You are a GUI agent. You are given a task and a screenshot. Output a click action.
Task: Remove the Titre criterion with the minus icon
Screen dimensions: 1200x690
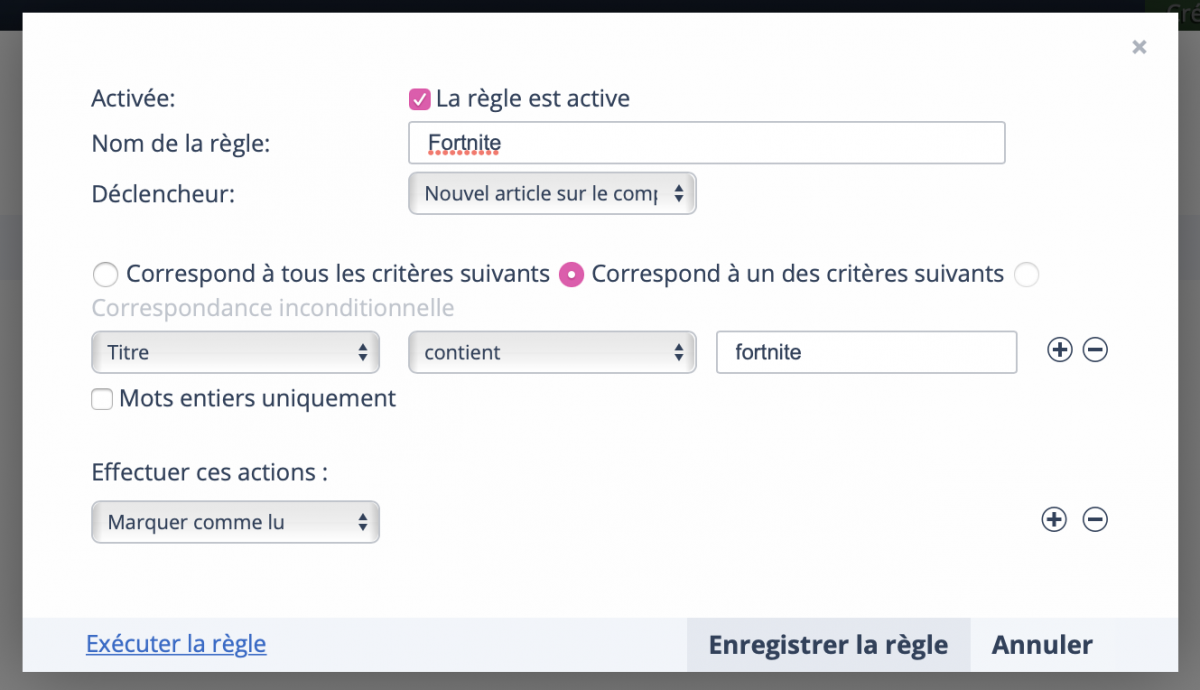pyautogui.click(x=1095, y=350)
